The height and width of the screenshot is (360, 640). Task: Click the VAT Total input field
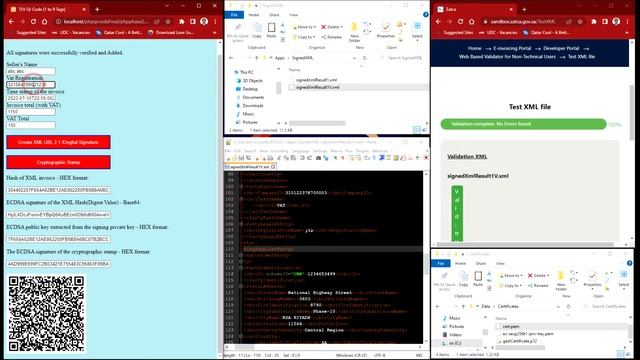pyautogui.click(x=31, y=125)
